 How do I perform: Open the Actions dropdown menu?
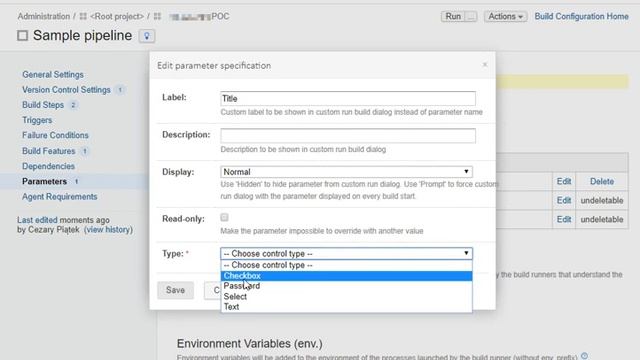(x=506, y=16)
